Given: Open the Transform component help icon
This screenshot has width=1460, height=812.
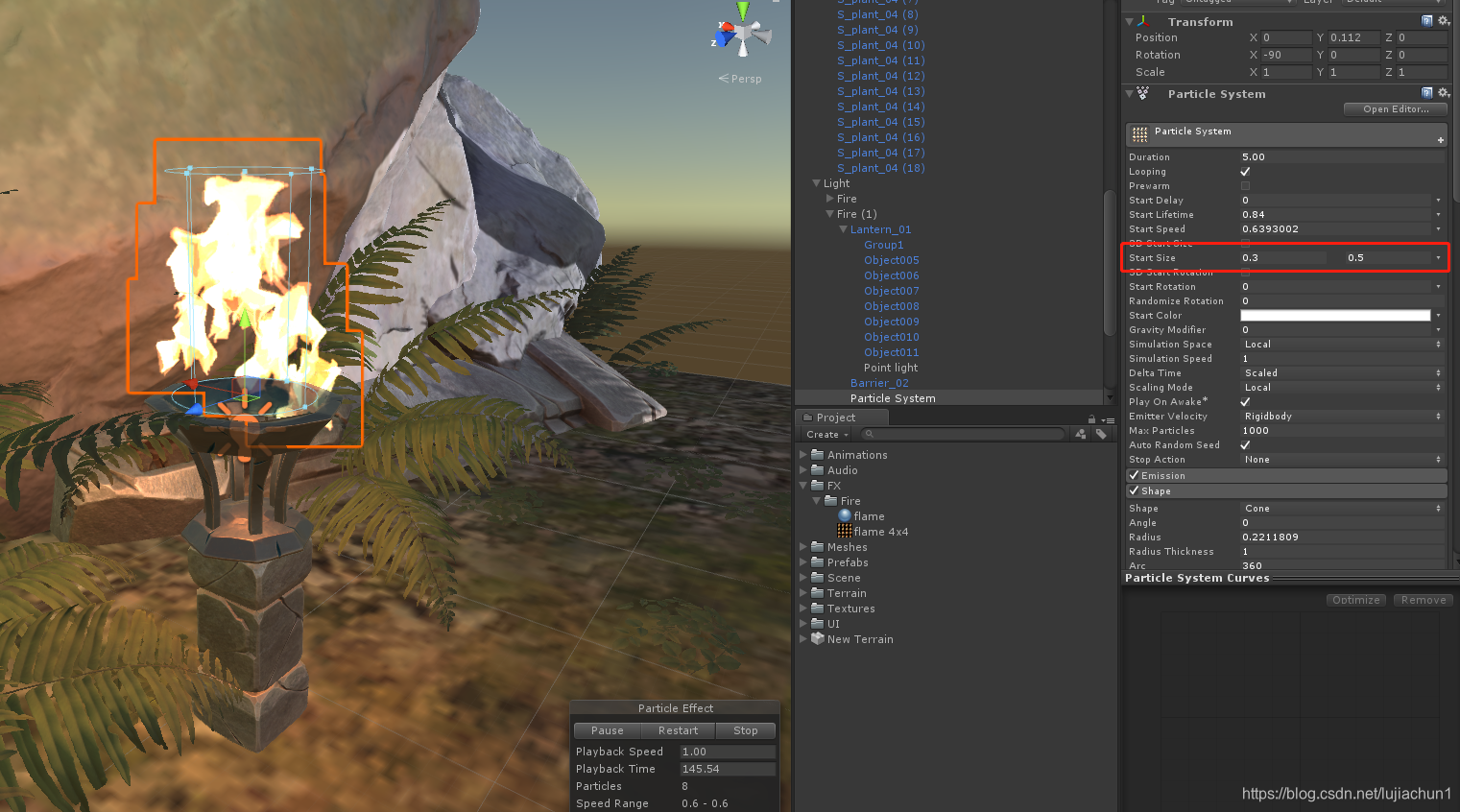Looking at the screenshot, I should pos(1427,21).
